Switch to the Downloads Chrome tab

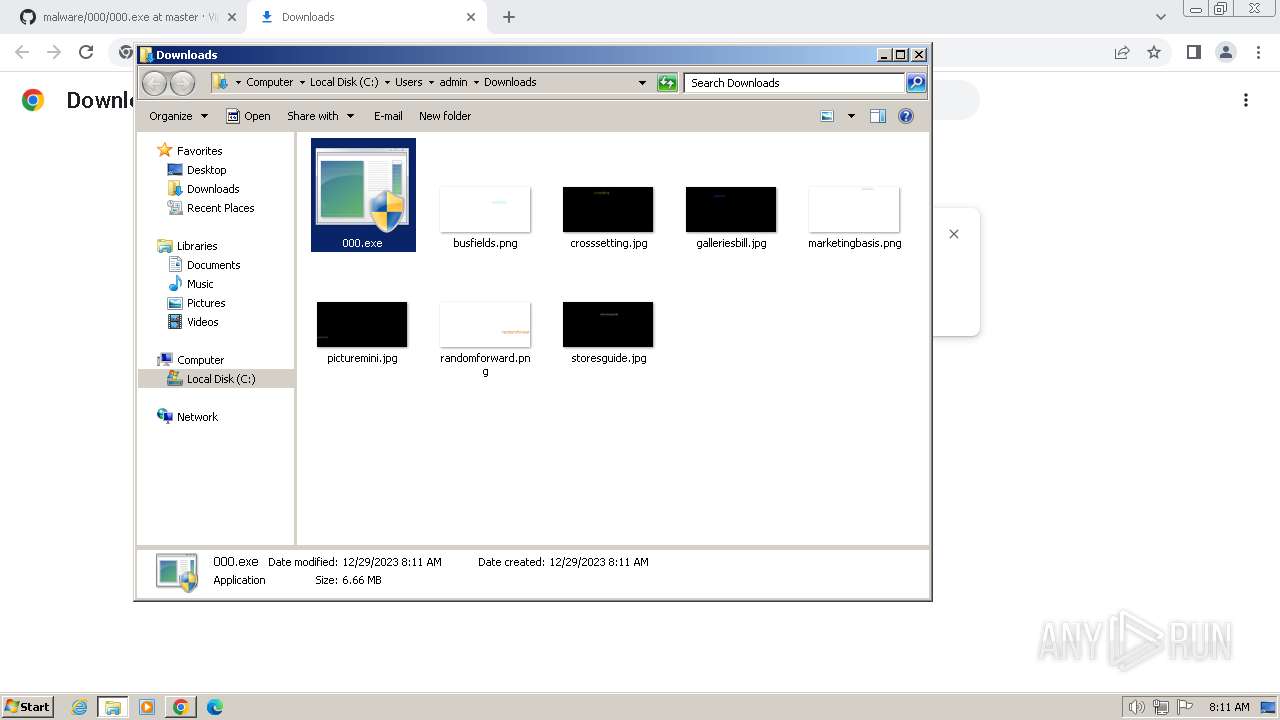(366, 17)
